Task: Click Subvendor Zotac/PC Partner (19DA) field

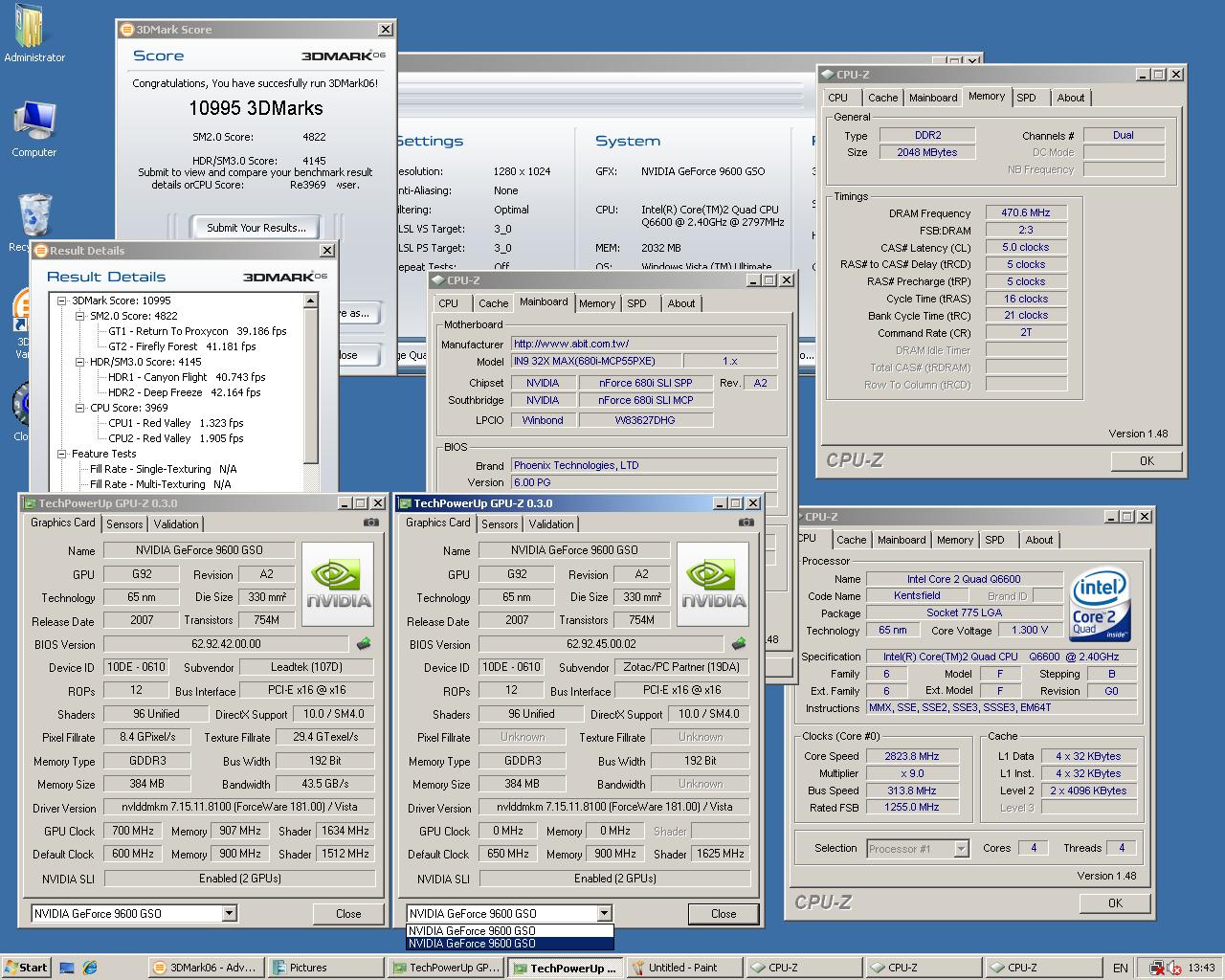Action: pyautogui.click(x=682, y=667)
